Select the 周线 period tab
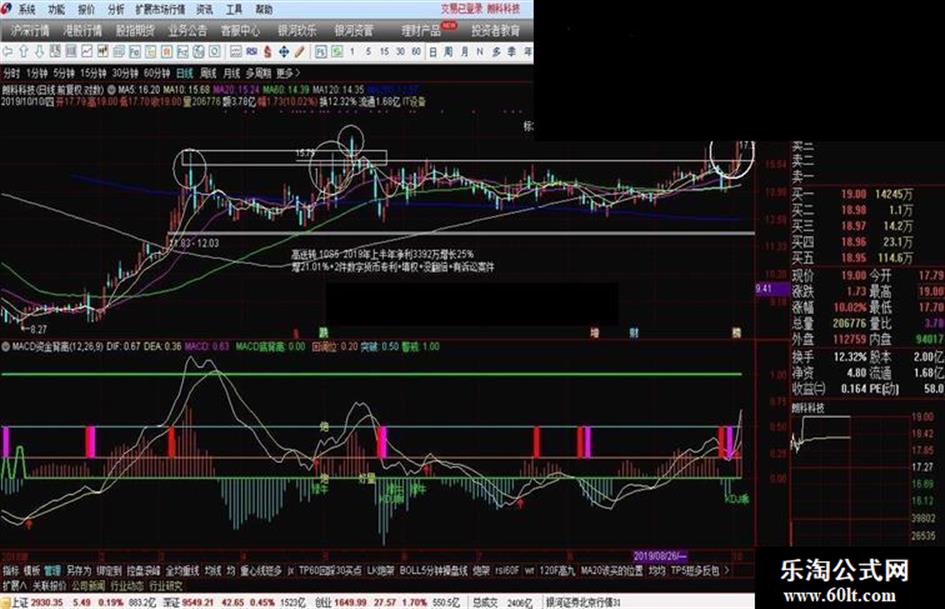 point(208,74)
